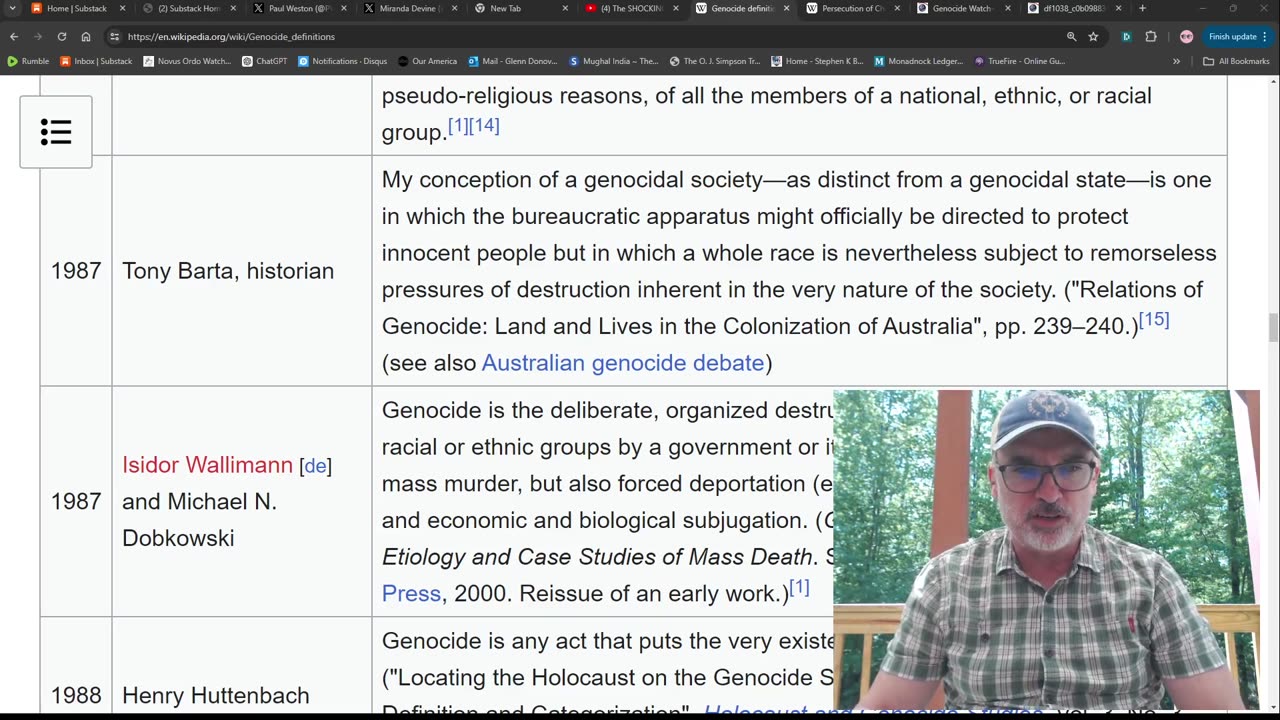Open the [de] German-language link
The height and width of the screenshot is (720, 1280).
pyautogui.click(x=315, y=466)
